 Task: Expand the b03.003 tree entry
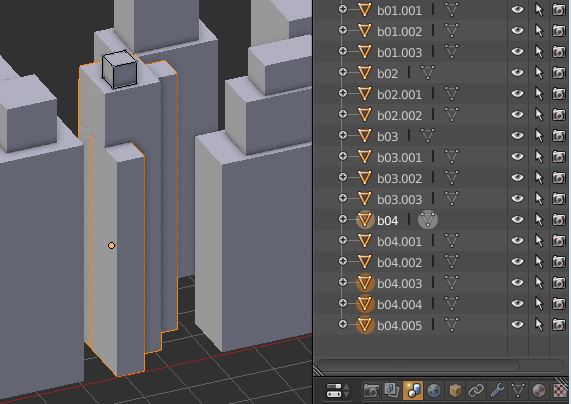coord(343,198)
